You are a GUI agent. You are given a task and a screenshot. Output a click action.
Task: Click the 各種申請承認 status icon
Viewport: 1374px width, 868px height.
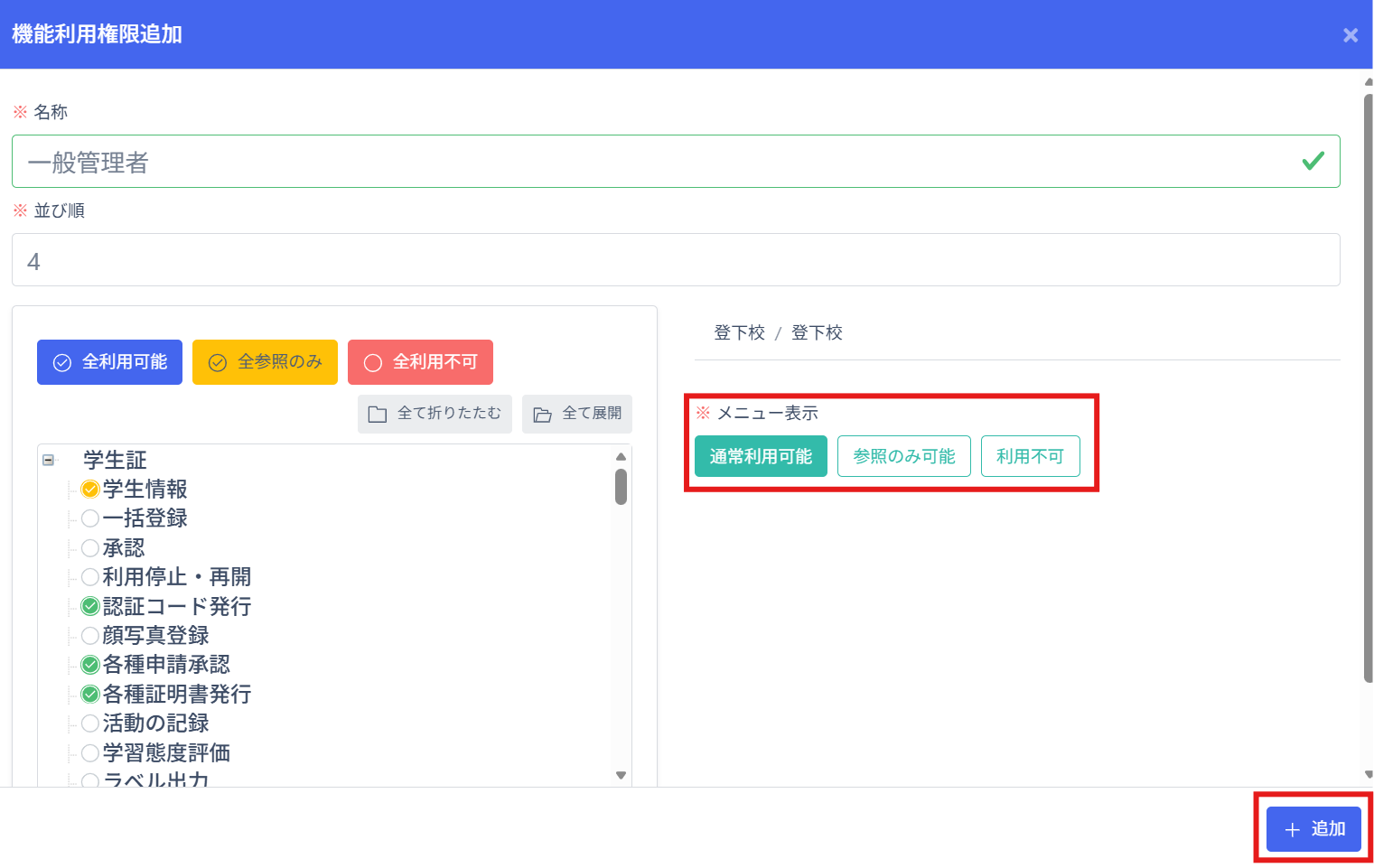click(90, 665)
